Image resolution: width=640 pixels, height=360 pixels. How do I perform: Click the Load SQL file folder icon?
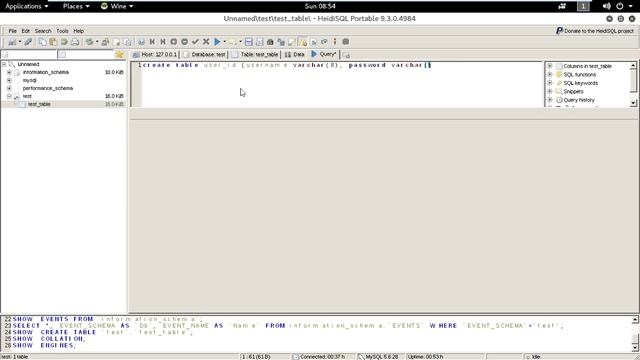point(232,42)
